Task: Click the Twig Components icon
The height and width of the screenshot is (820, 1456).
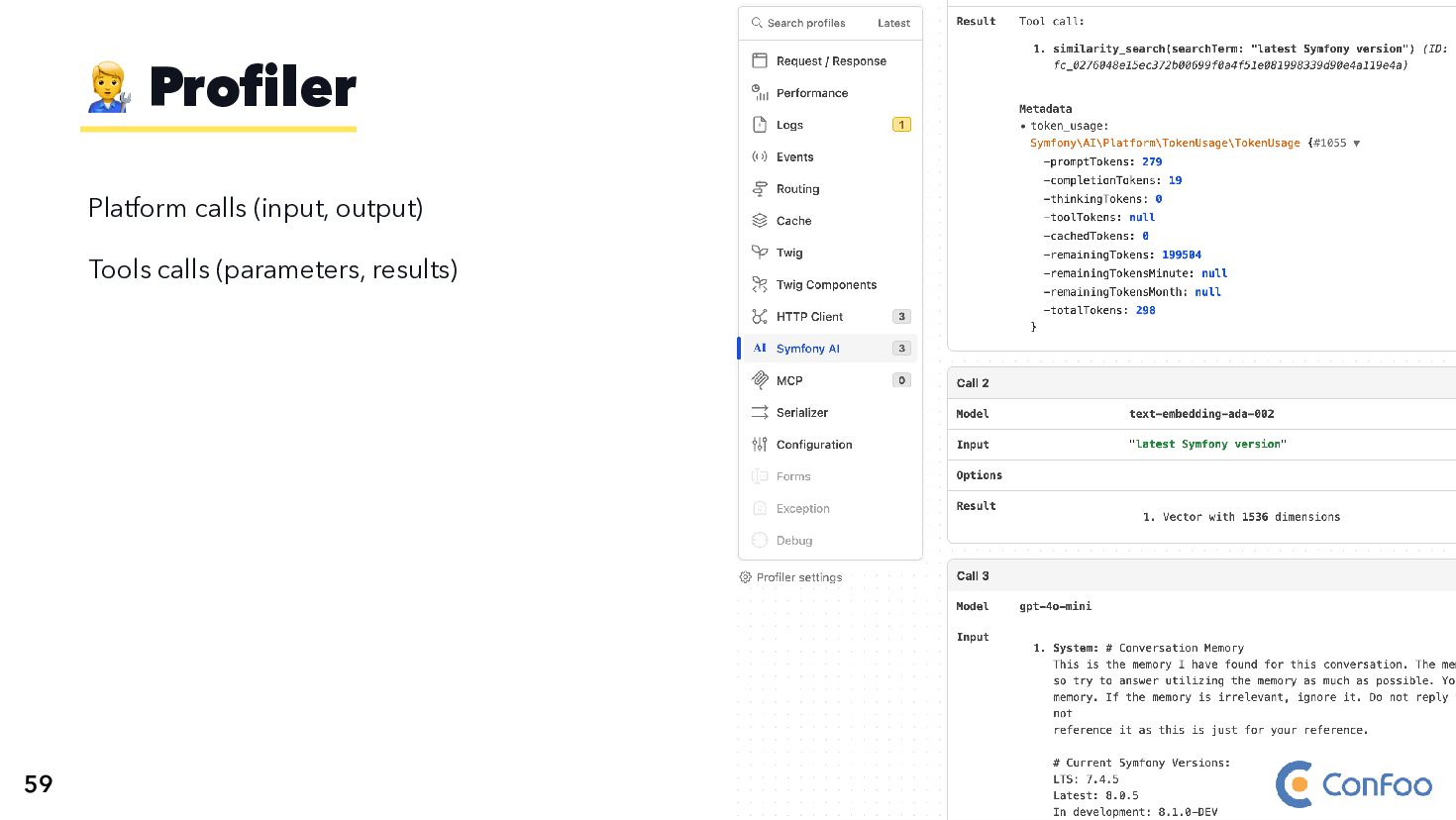Action: point(760,284)
